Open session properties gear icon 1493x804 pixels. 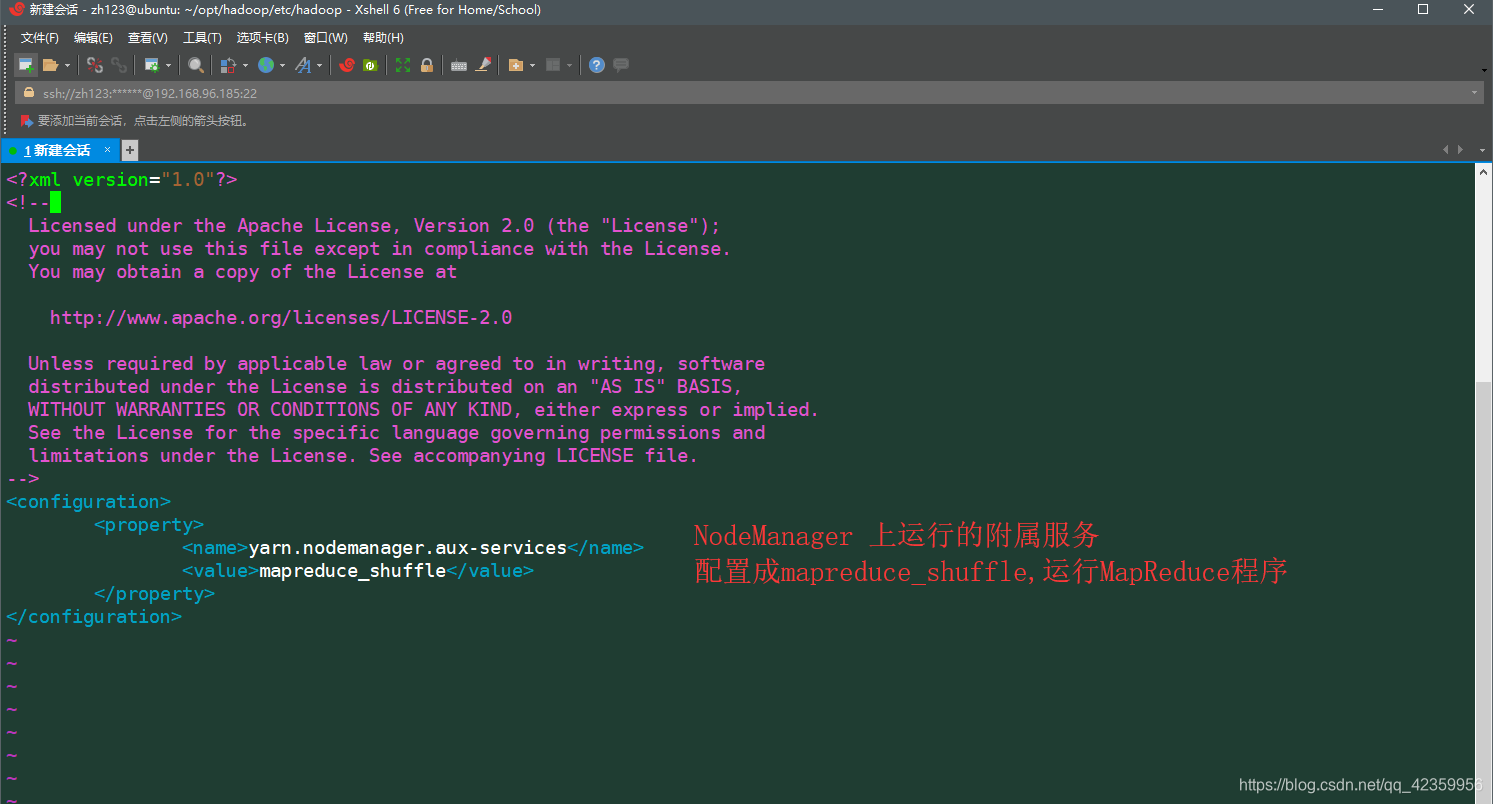tap(152, 65)
